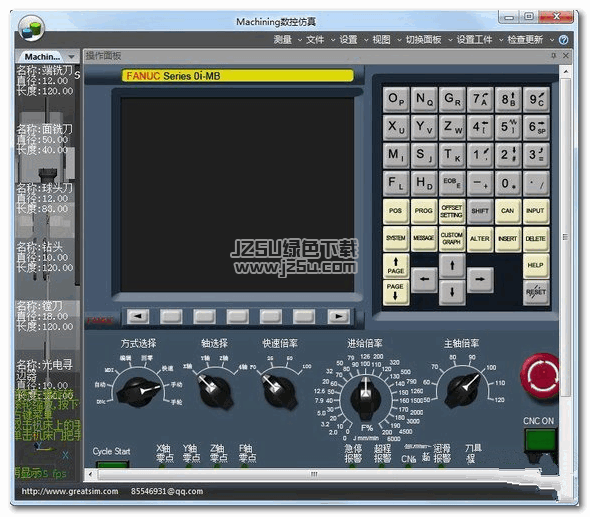
Task: Click the DELETE key
Action: [536, 239]
